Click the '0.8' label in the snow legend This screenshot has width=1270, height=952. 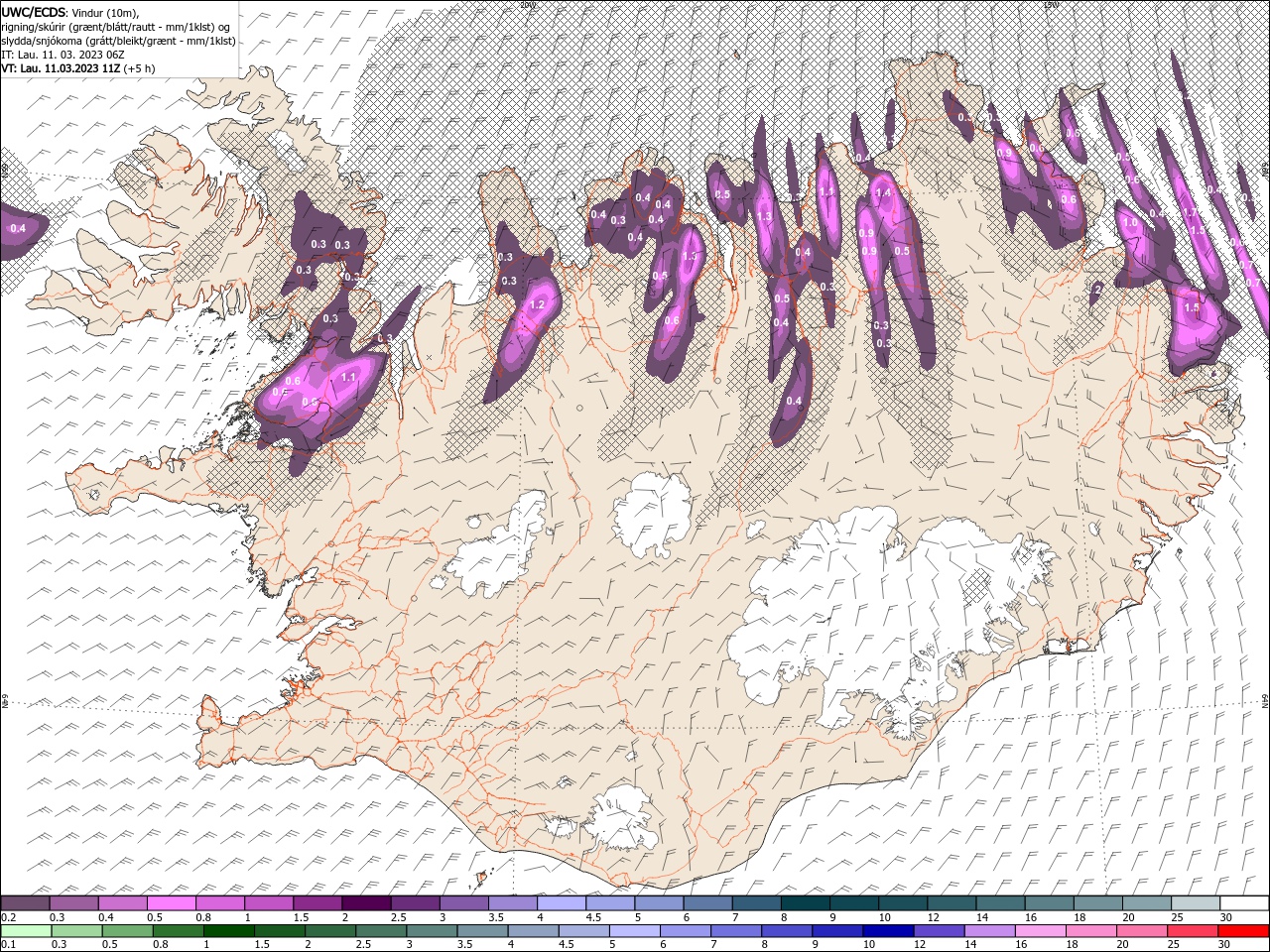pos(202,917)
